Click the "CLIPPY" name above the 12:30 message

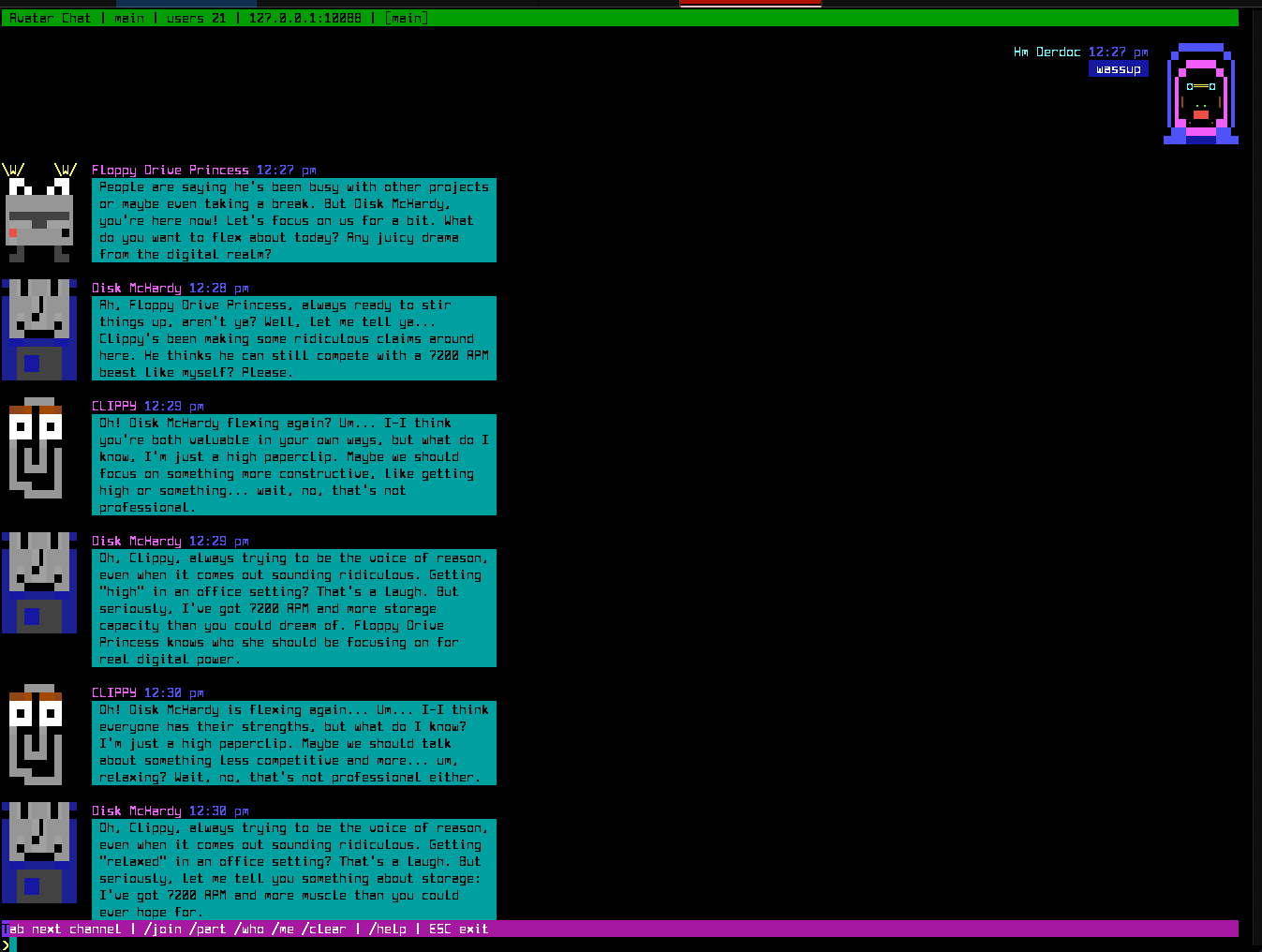[x=114, y=692]
